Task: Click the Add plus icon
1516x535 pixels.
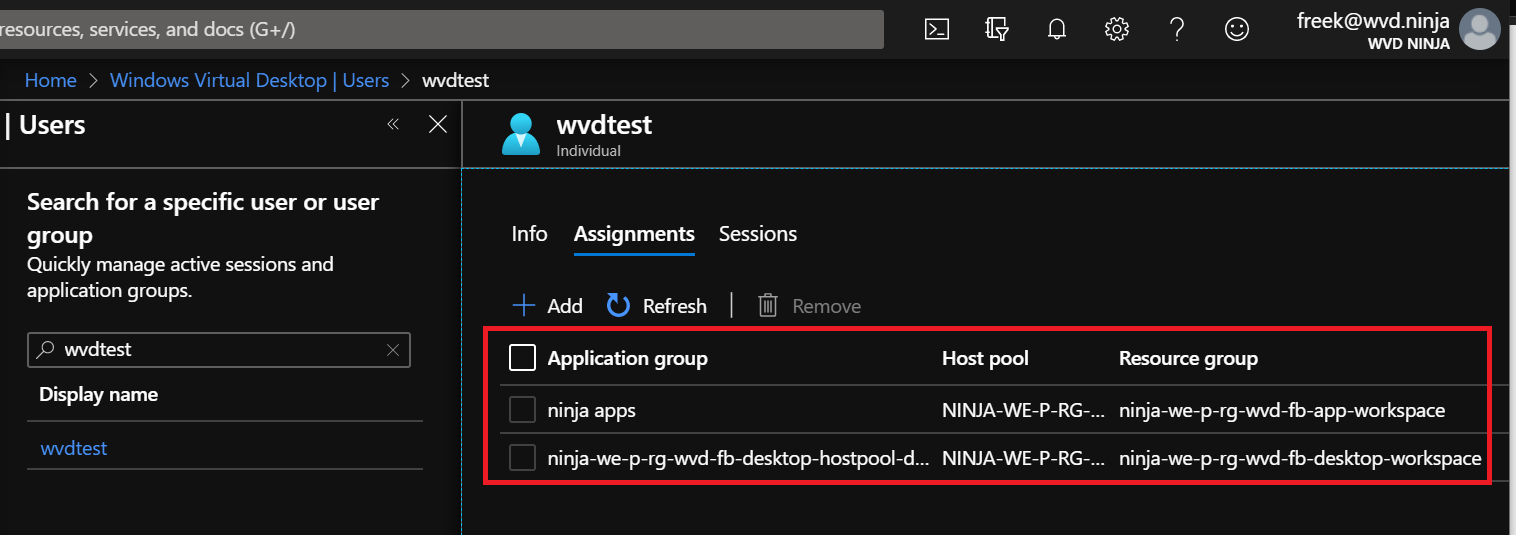Action: point(523,305)
